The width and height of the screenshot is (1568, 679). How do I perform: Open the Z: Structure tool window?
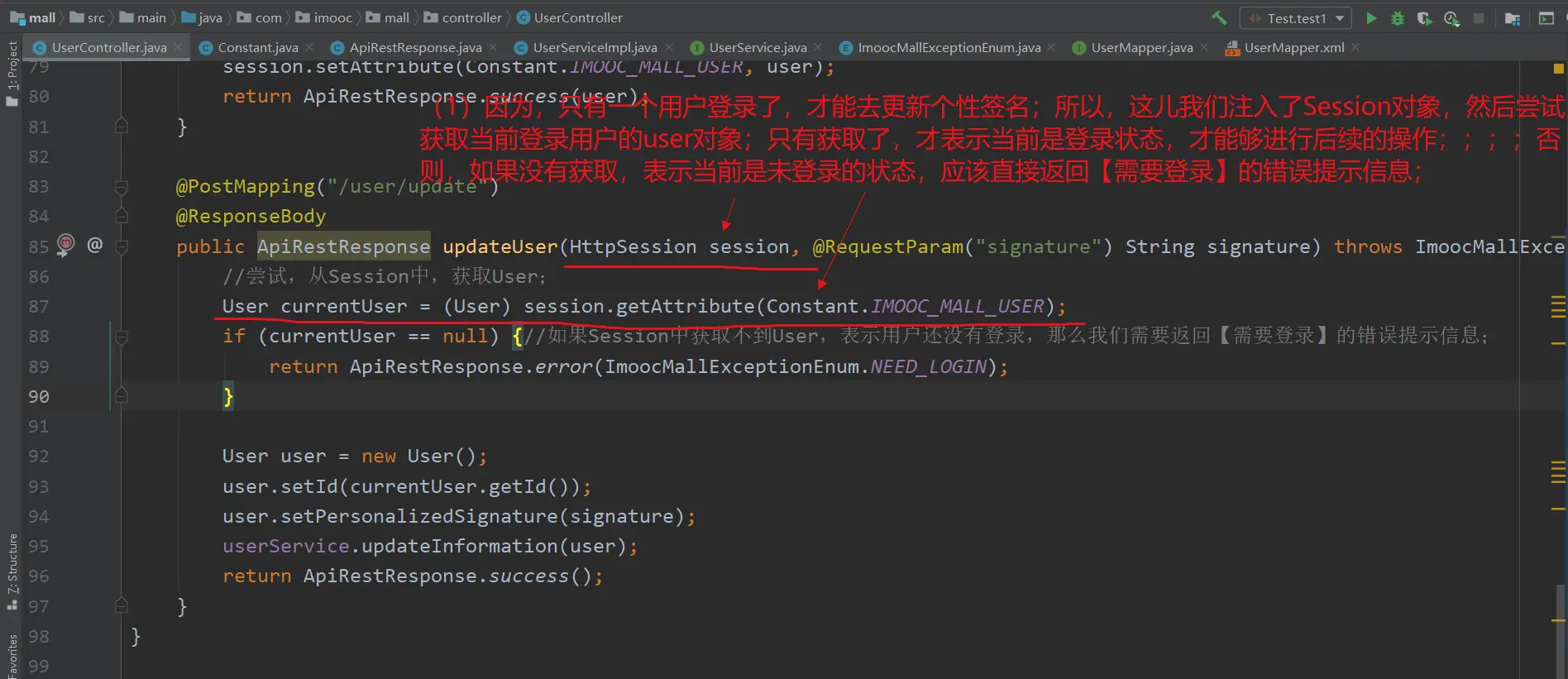[12, 571]
